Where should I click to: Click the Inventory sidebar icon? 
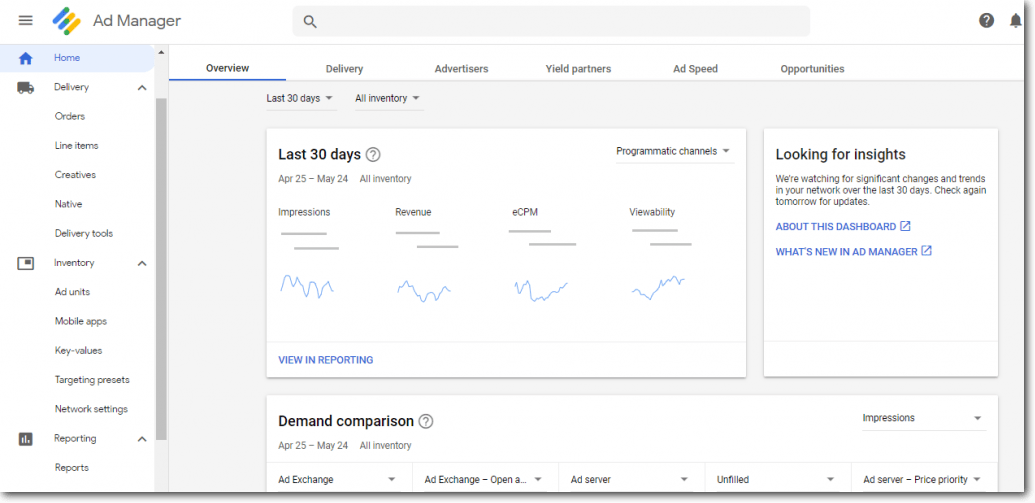(x=26, y=263)
